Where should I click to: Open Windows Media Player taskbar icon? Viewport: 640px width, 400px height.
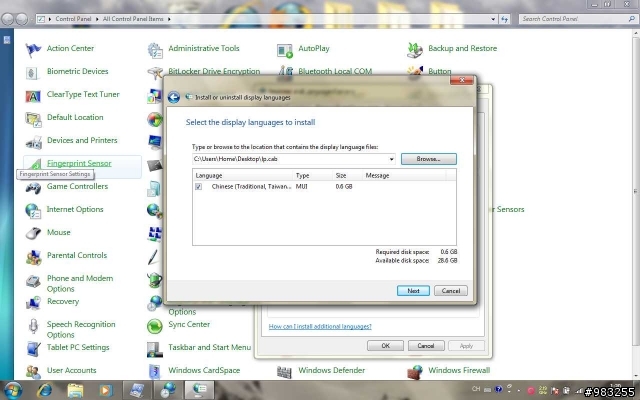click(106, 391)
